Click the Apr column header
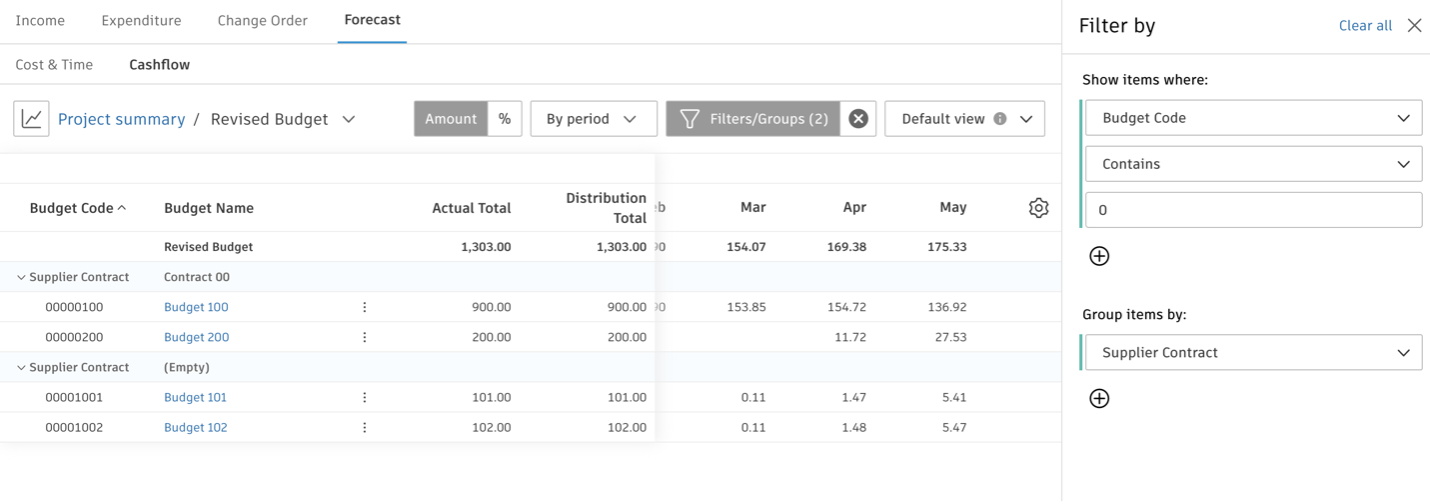This screenshot has height=504, width=1430. [854, 208]
